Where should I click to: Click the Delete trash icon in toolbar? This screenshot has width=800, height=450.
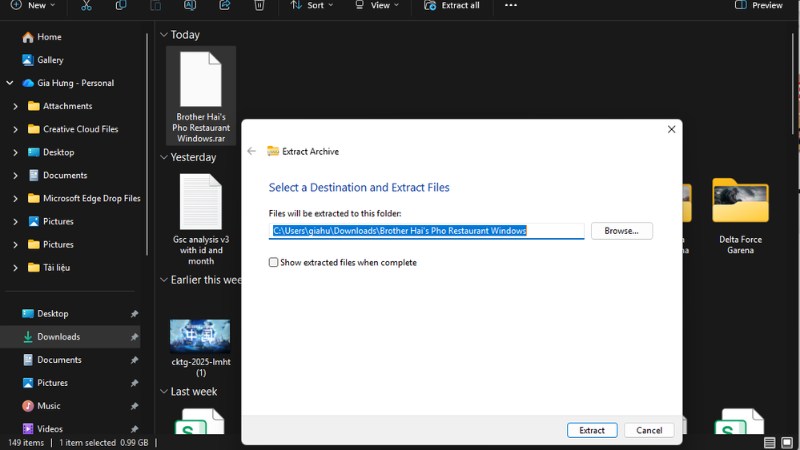pos(259,5)
